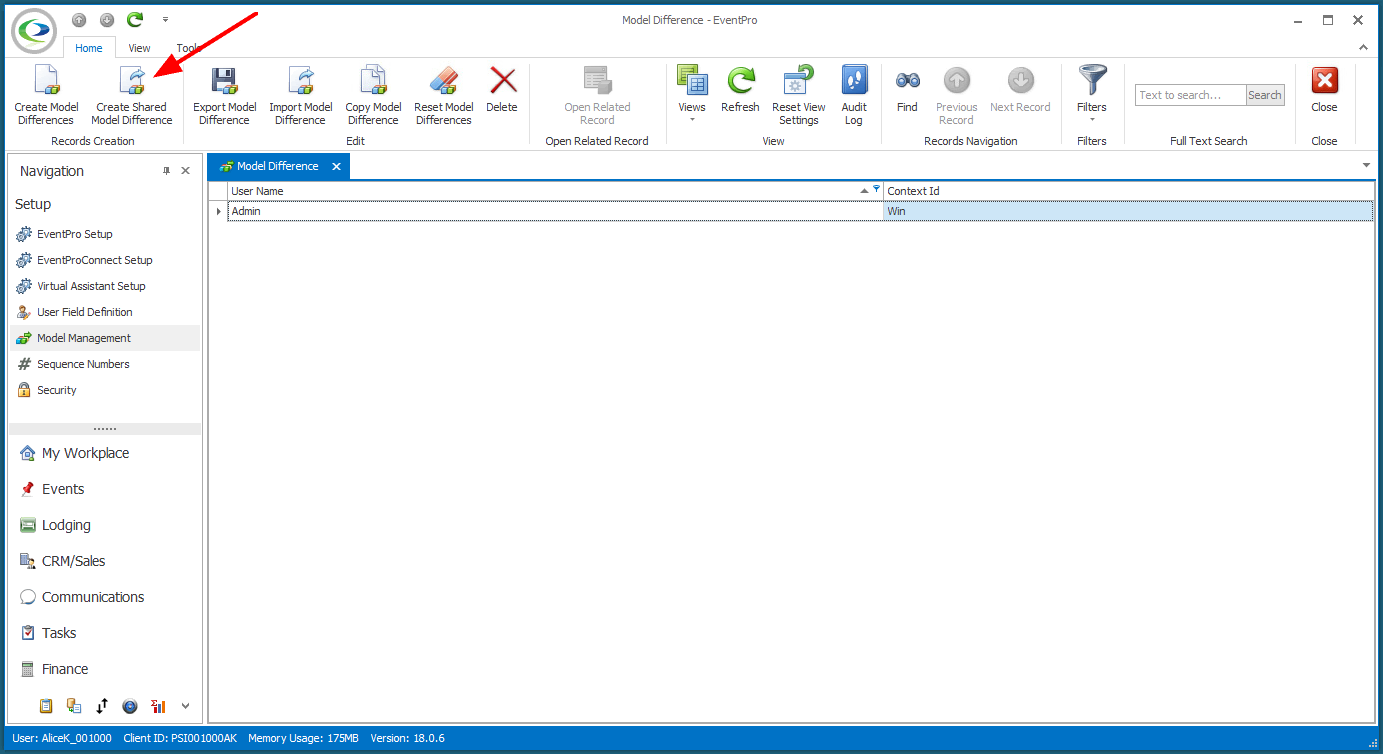Screen dimensions: 1383x754
Task: Open CRM/Sales navigation group
Action: click(x=73, y=561)
